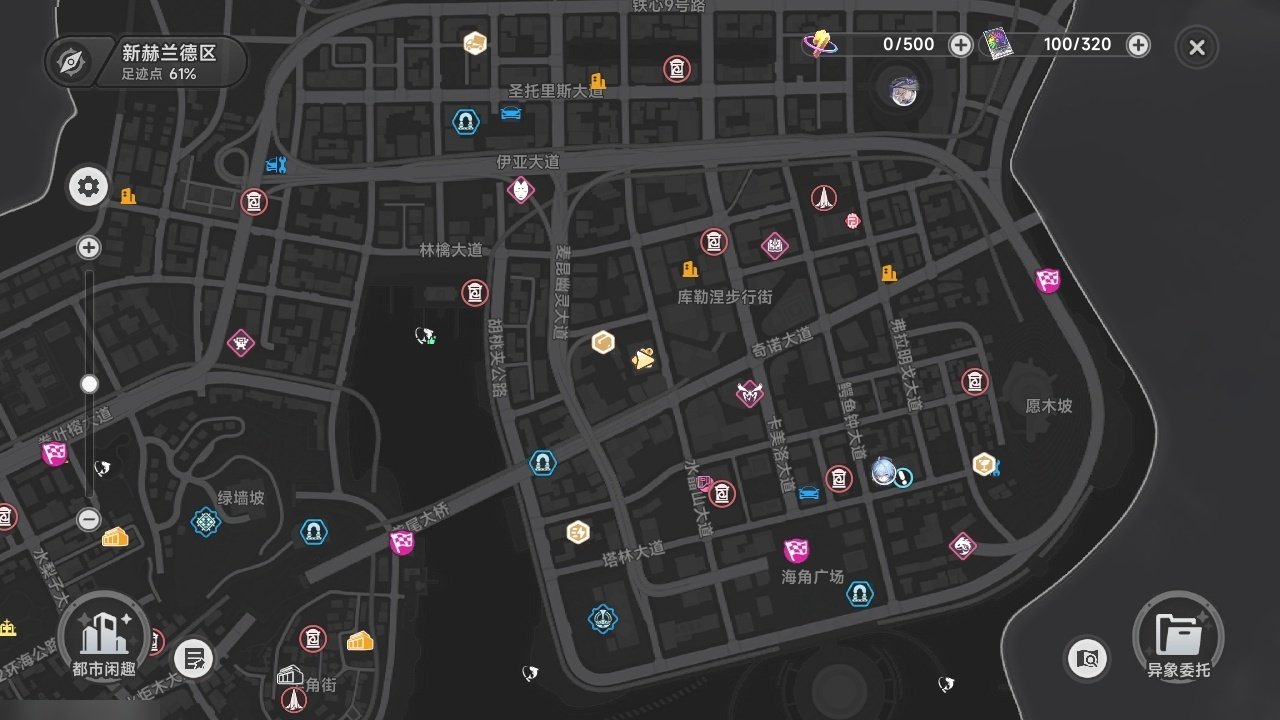
Task: Select the exclamation quest marker beside avatar
Action: point(903,479)
